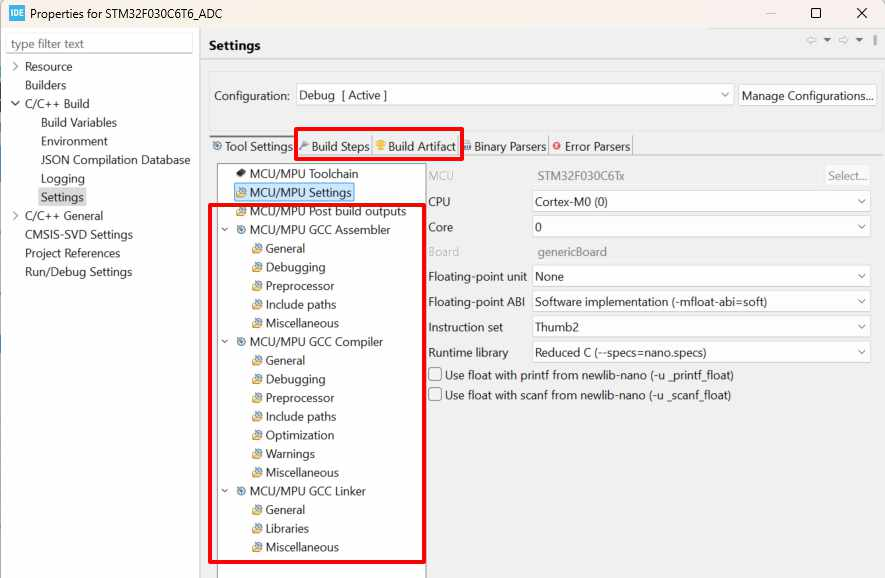Image resolution: width=885 pixels, height=578 pixels.
Task: Click the Select button next to the MCU field
Action: tap(846, 174)
